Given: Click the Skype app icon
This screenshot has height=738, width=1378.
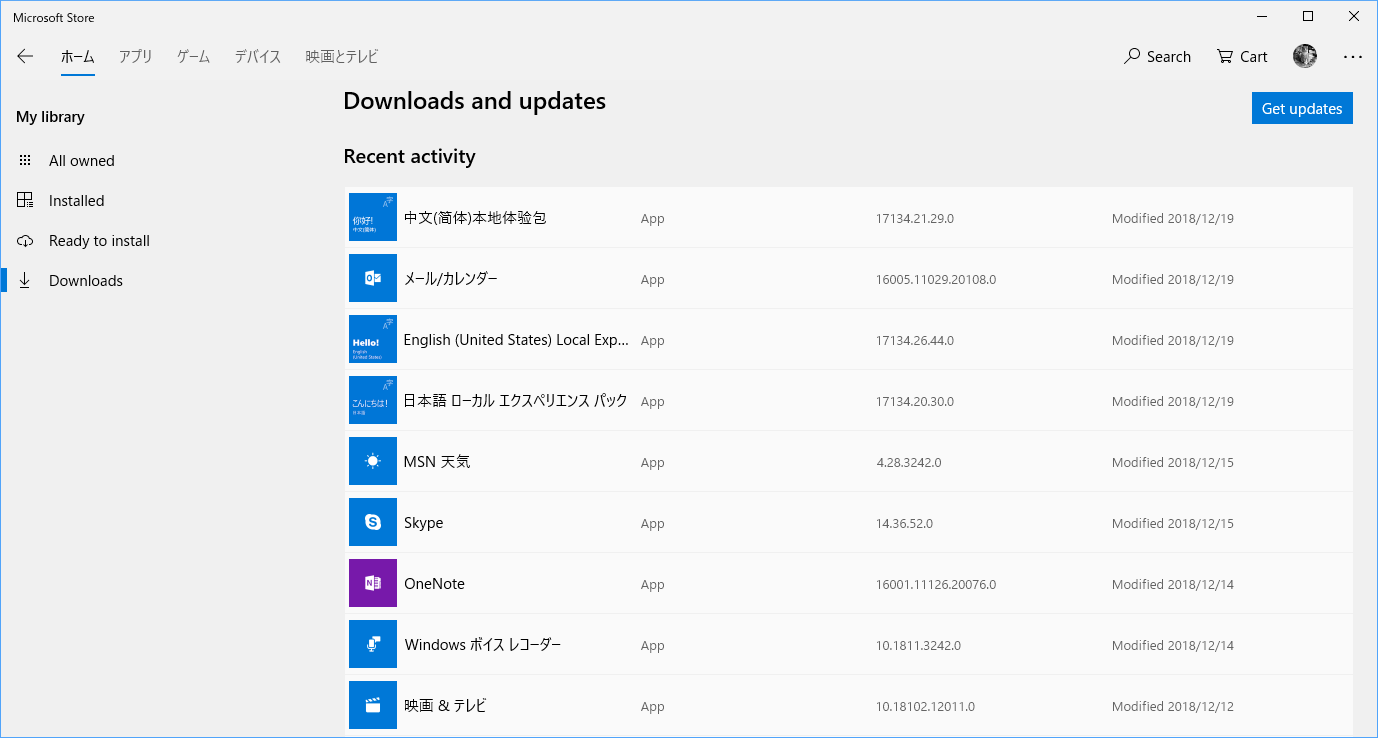Looking at the screenshot, I should click(373, 522).
